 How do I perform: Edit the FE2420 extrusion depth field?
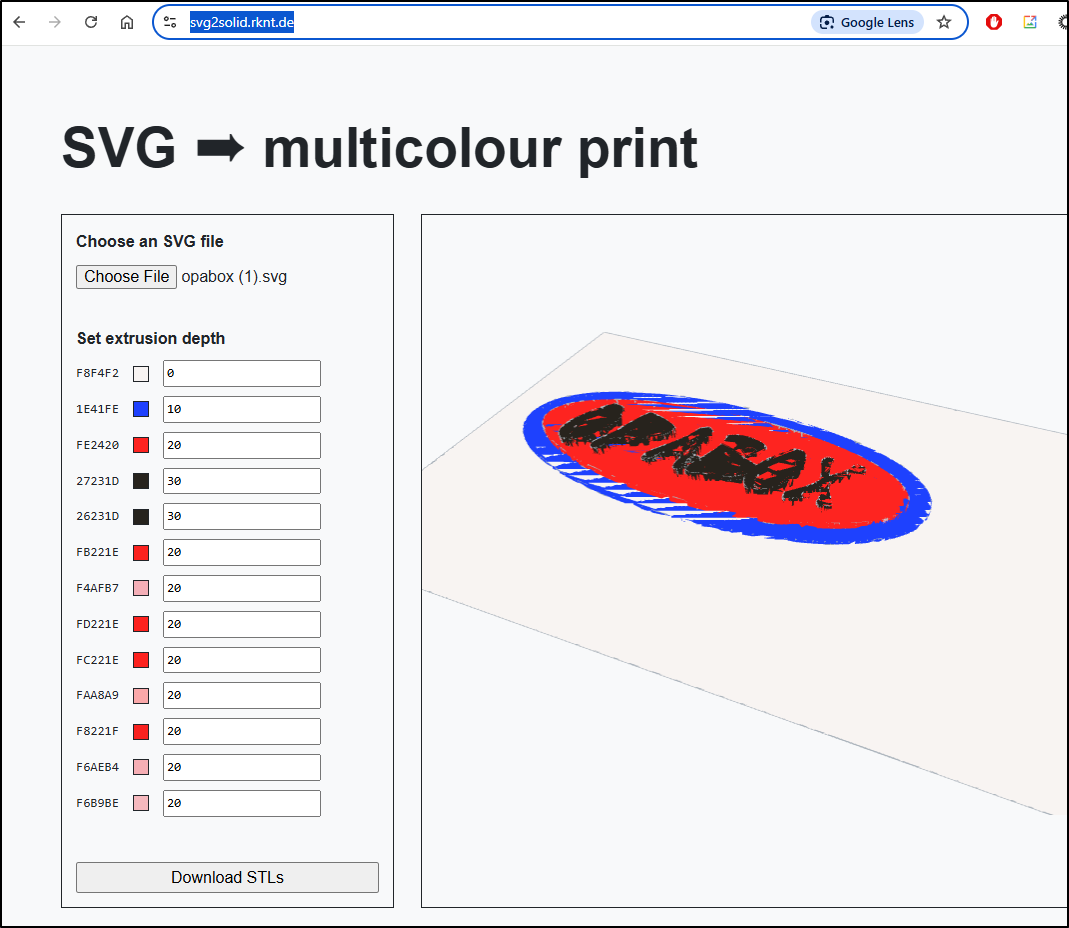pyautogui.click(x=241, y=445)
